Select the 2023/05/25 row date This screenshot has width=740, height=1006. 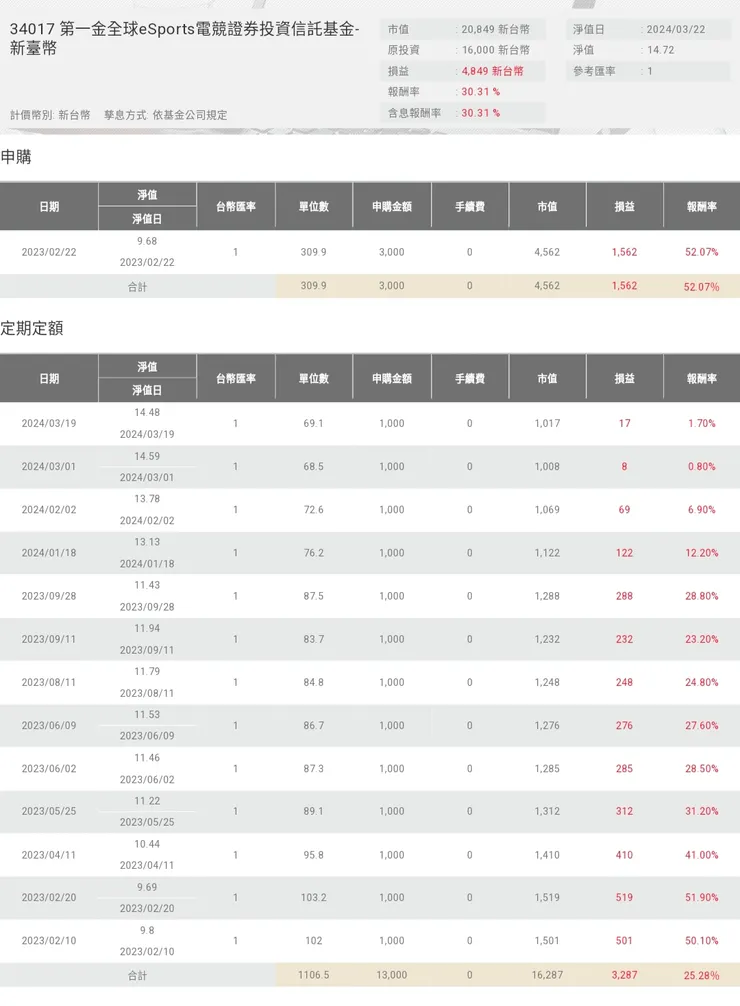pyautogui.click(x=49, y=811)
